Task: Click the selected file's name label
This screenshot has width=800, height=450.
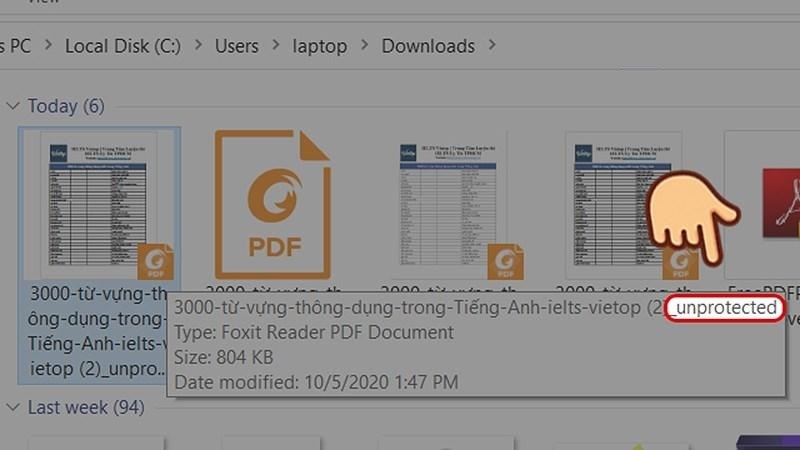Action: point(97,331)
